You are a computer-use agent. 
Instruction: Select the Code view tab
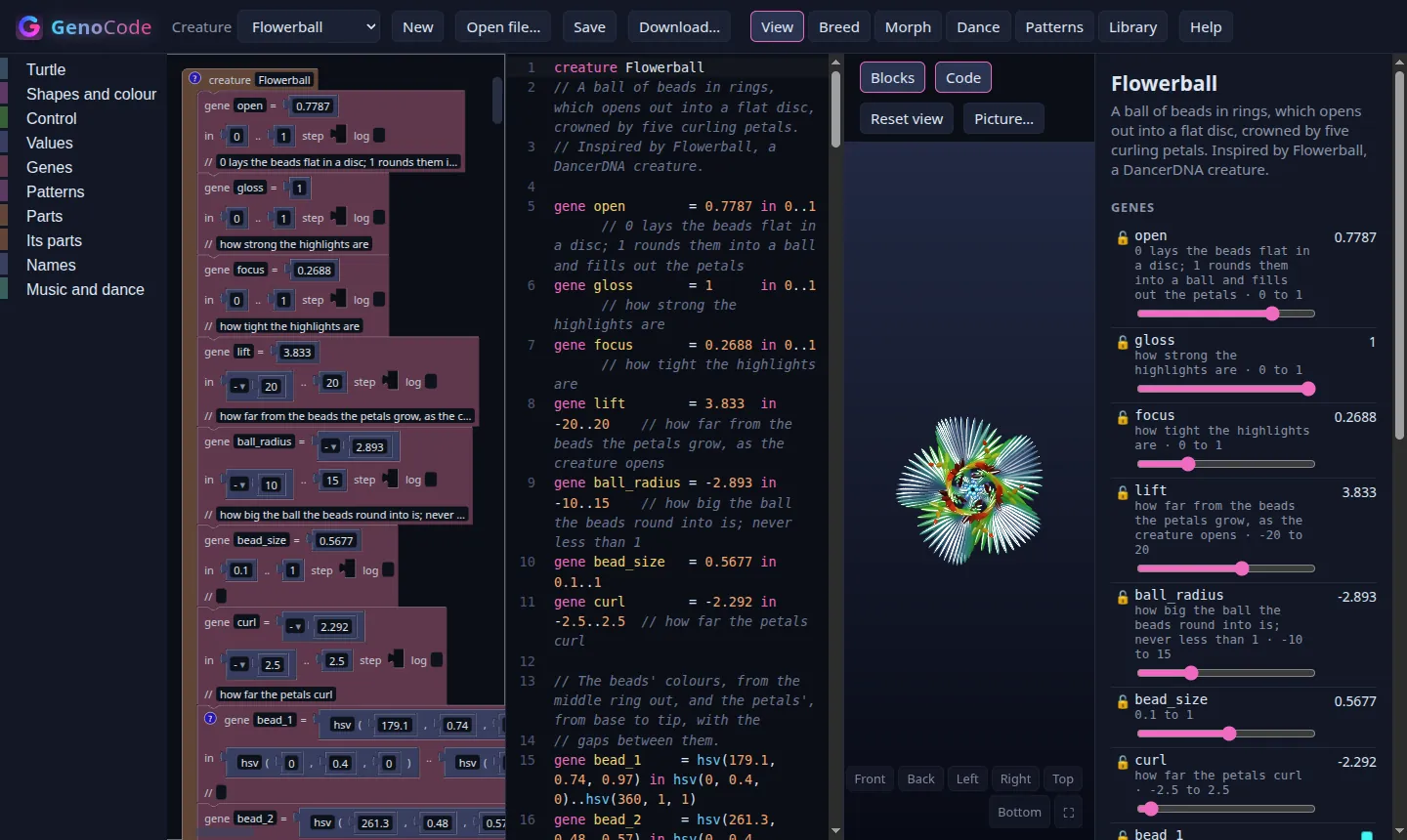pyautogui.click(x=963, y=78)
